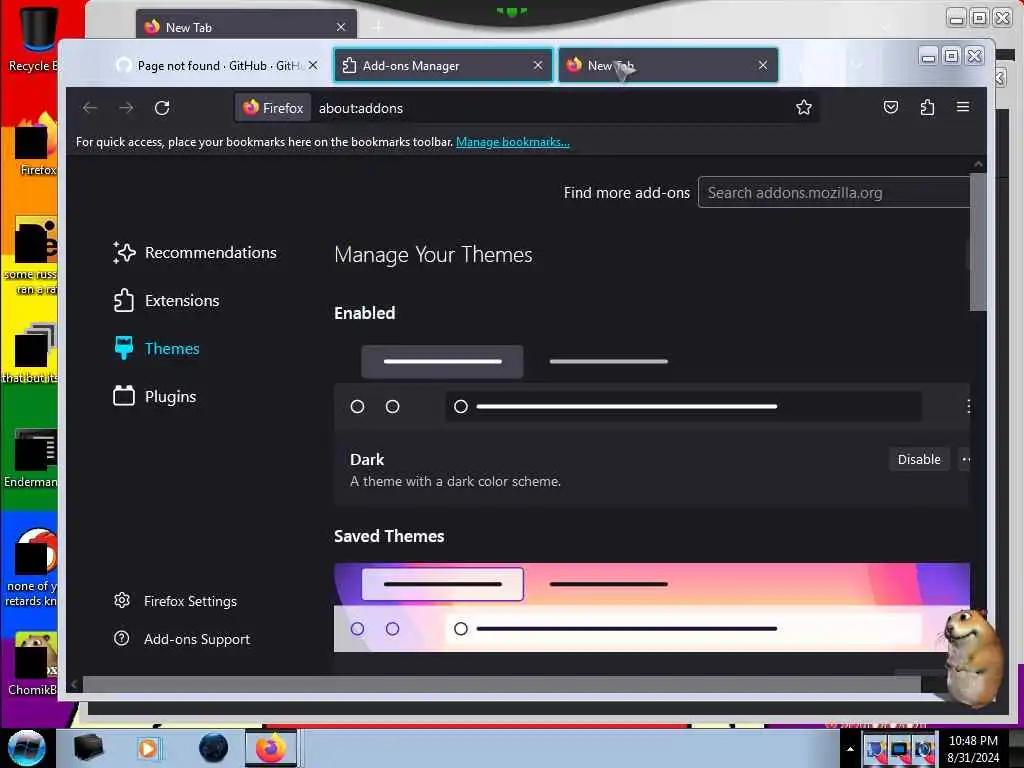Close New Tab in background Firefox window

341,27
